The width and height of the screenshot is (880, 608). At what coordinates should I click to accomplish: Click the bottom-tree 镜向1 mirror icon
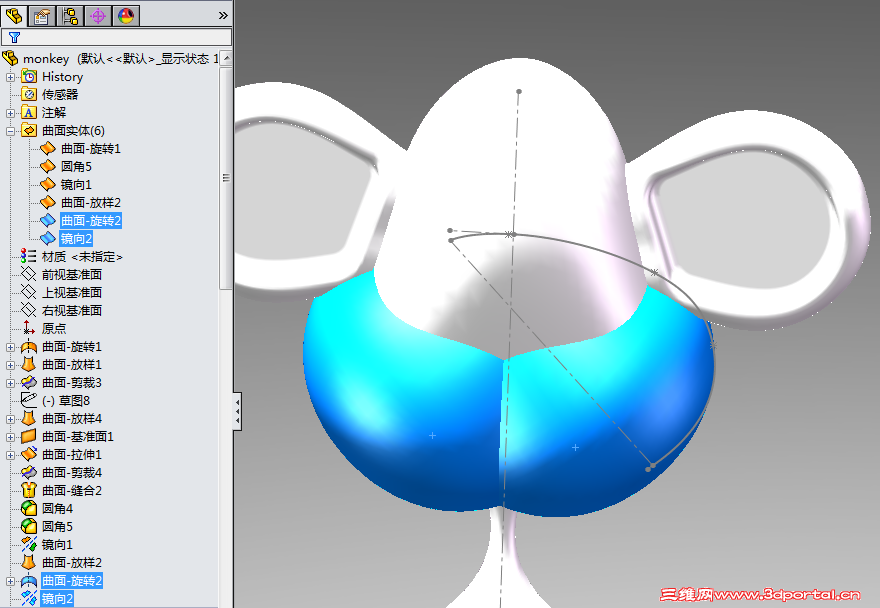tap(29, 544)
